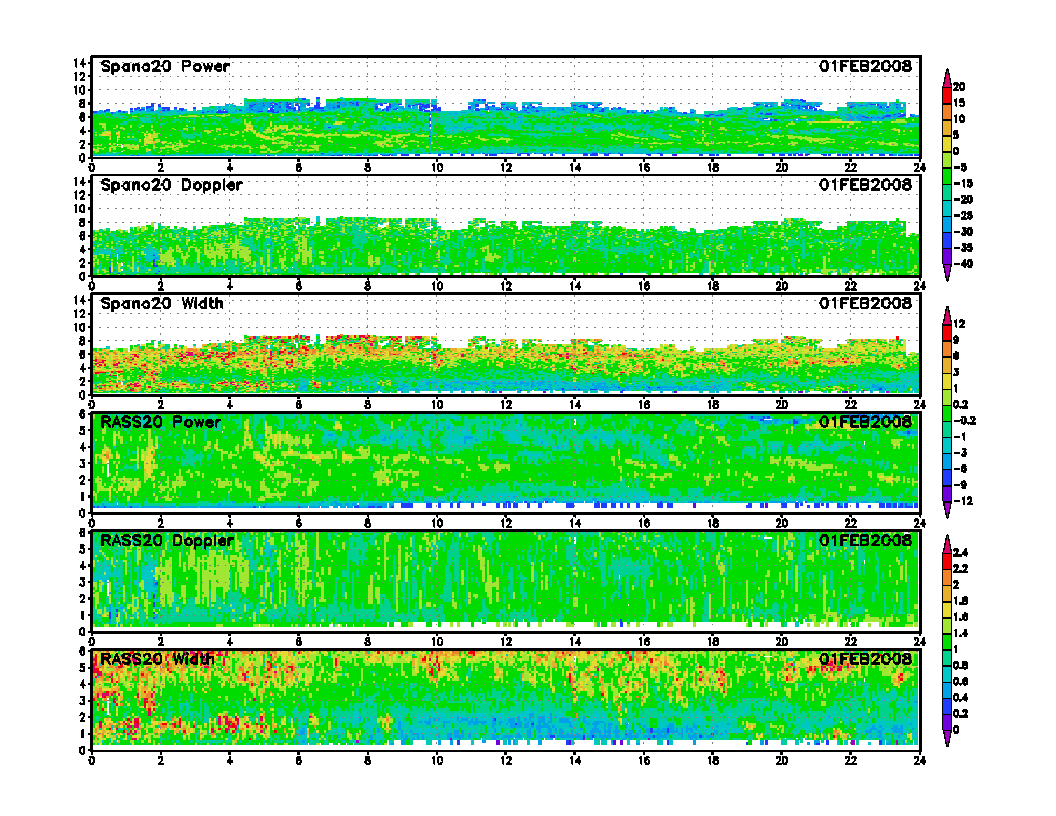
Task: Select the 01FEB2008 date in RASS20 Width panel
Action: 865,658
